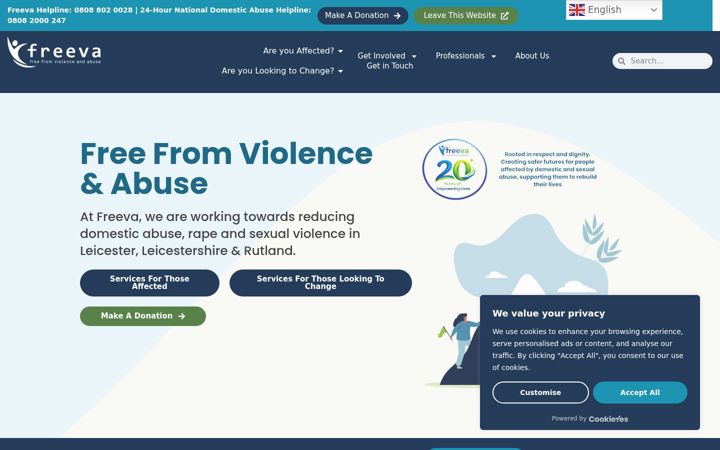This screenshot has height=450, width=720.
Task: Click Accept All cookies button
Action: [640, 393]
